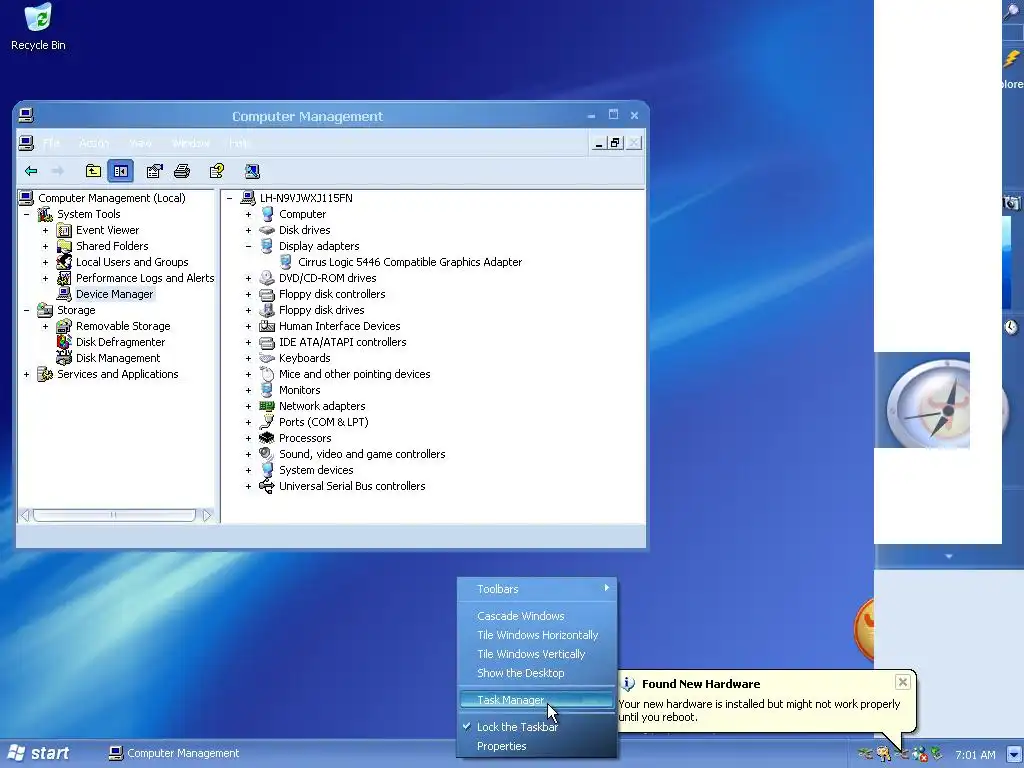Open the Toolbars submenu

coord(537,589)
